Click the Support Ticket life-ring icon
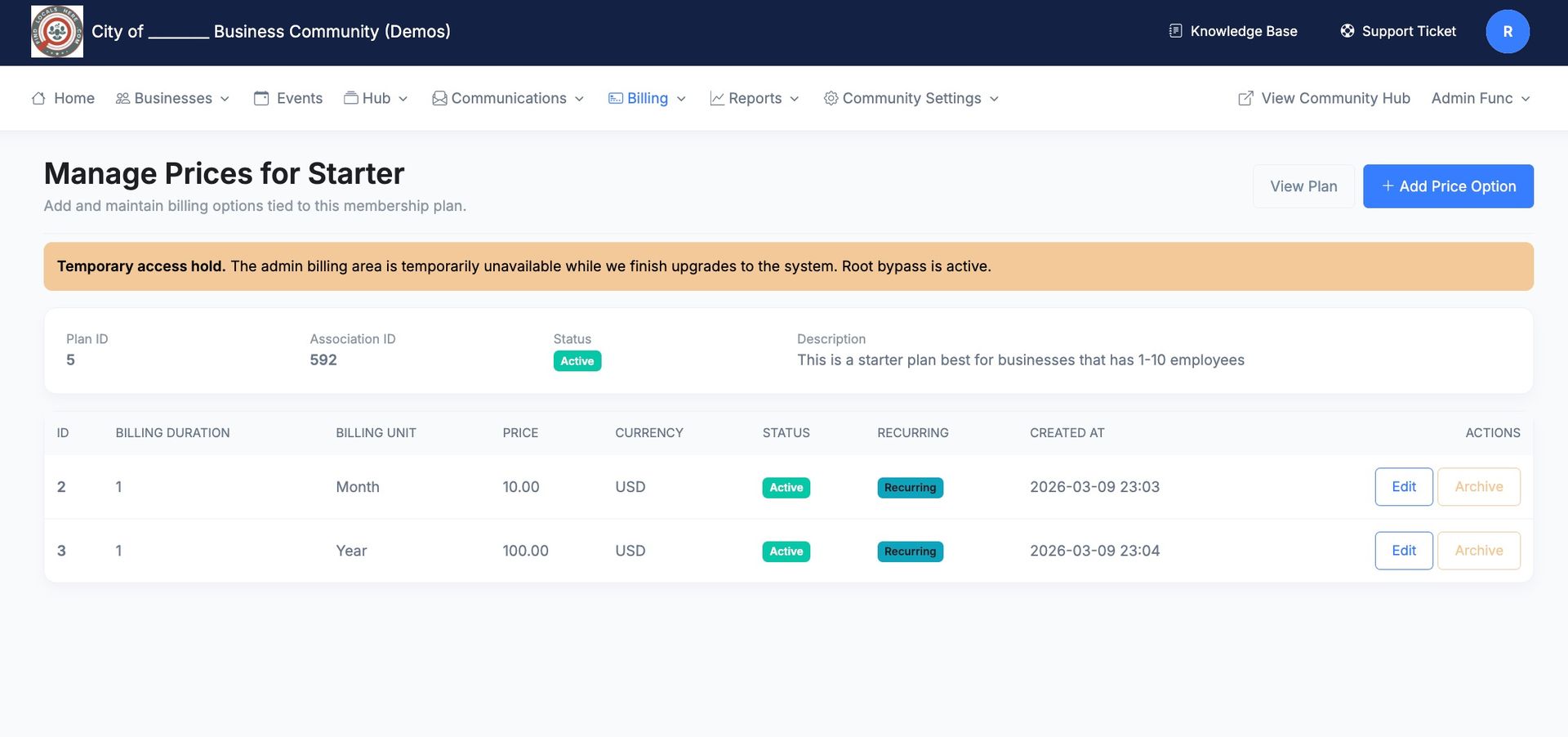Screen dimensions: 1568x737 [1347, 30]
